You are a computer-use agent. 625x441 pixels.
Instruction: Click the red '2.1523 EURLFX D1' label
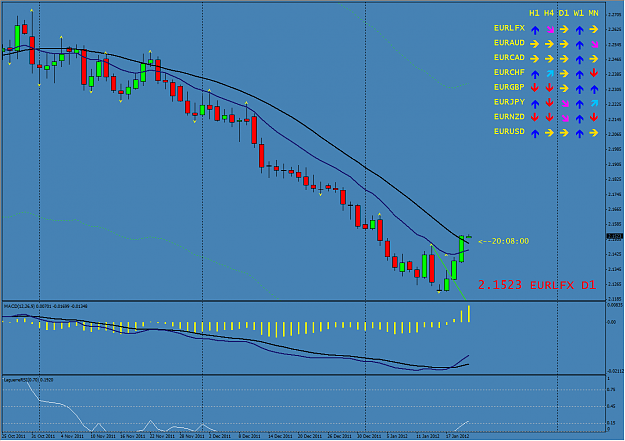pos(537,285)
